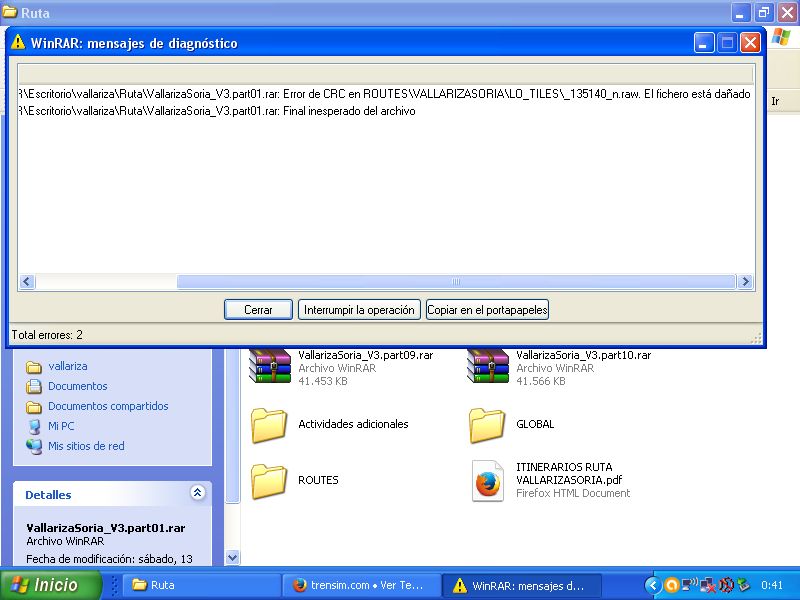Click the Cerrar button in WinRAR dialog
This screenshot has height=600, width=800.
258,310
